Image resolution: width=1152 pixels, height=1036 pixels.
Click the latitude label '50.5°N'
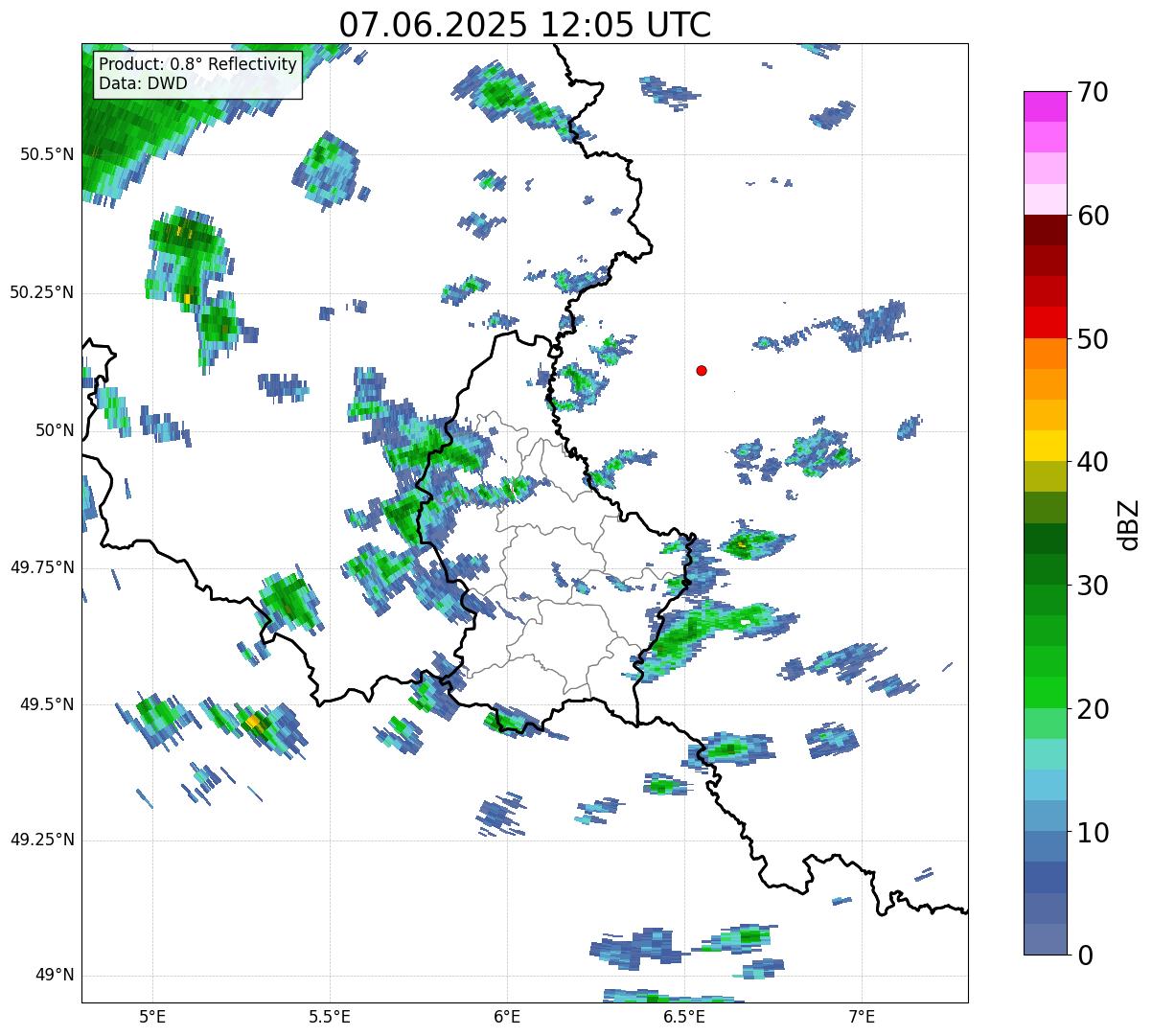click(x=46, y=154)
